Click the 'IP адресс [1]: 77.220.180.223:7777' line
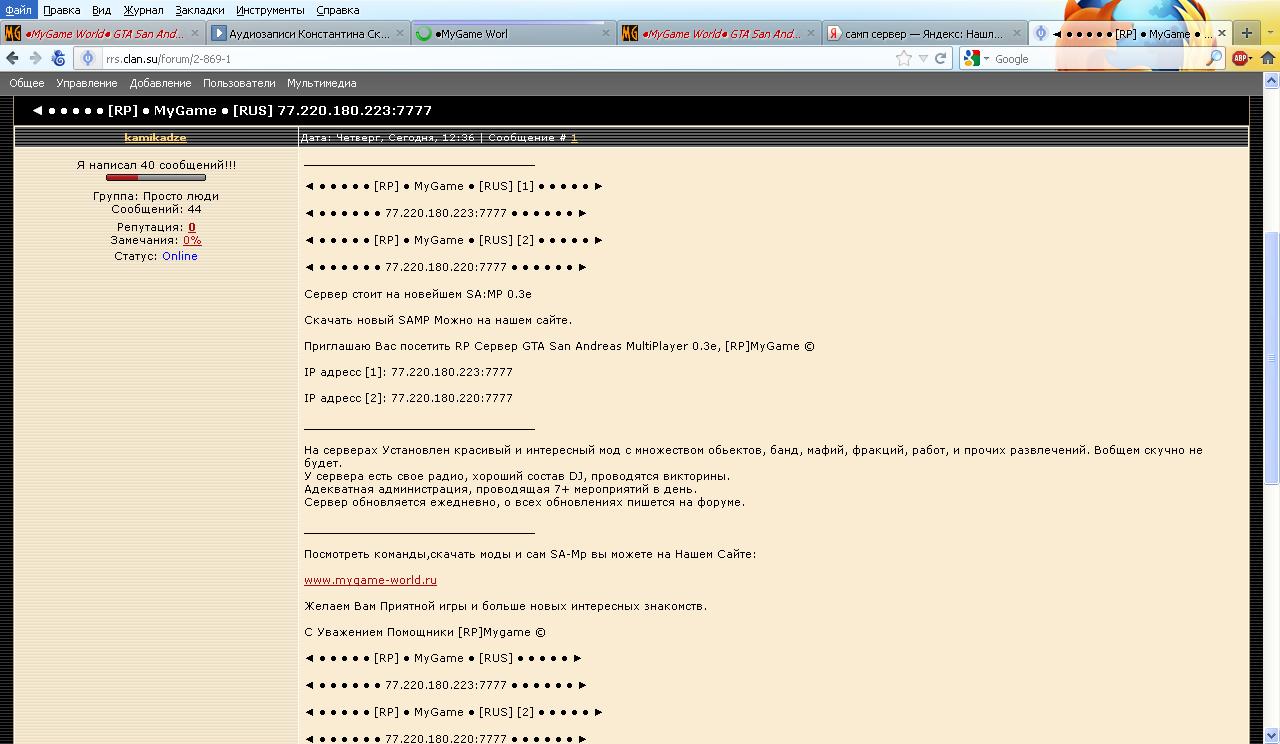1280x744 pixels. point(408,372)
